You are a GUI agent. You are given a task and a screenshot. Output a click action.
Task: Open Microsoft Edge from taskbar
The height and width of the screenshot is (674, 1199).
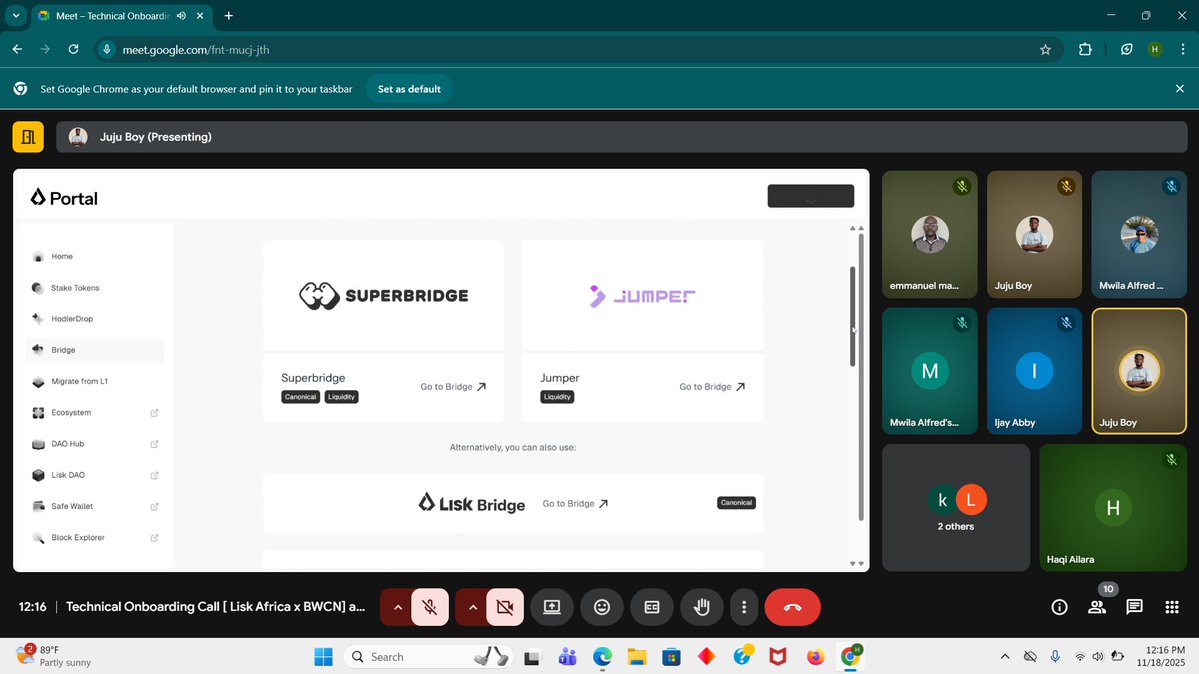603,656
